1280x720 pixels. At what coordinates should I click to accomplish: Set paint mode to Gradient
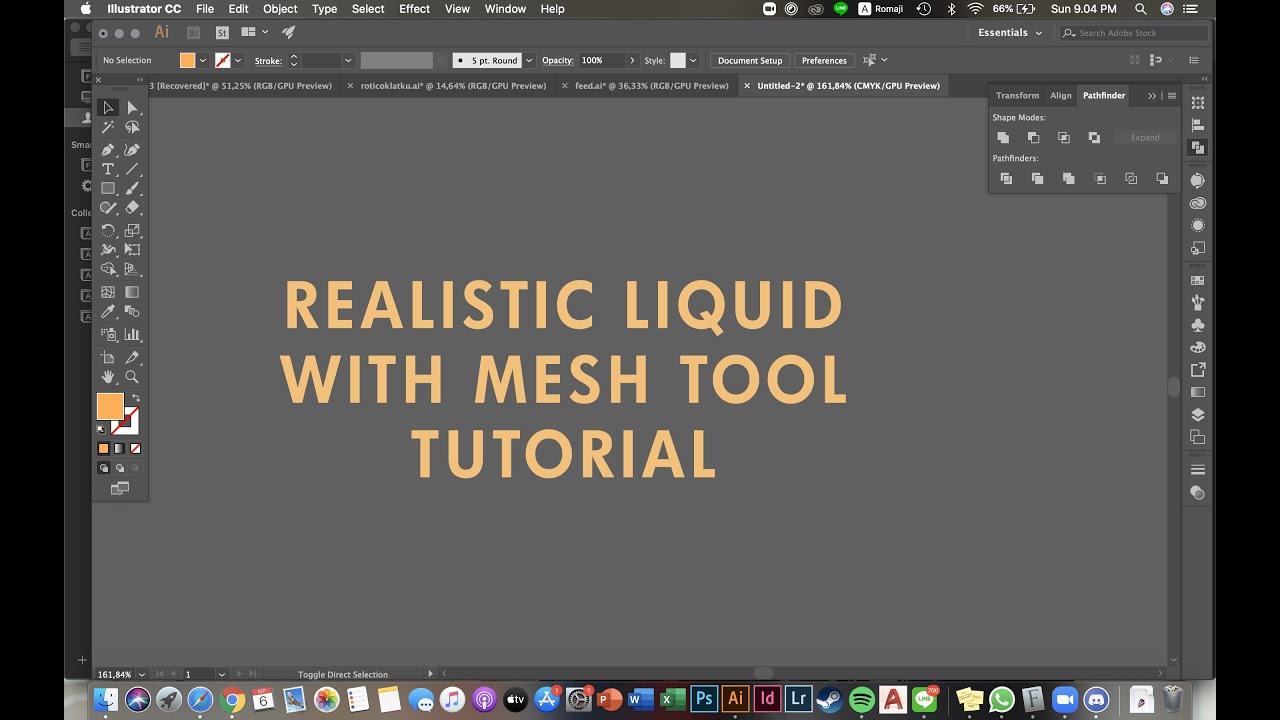click(119, 449)
